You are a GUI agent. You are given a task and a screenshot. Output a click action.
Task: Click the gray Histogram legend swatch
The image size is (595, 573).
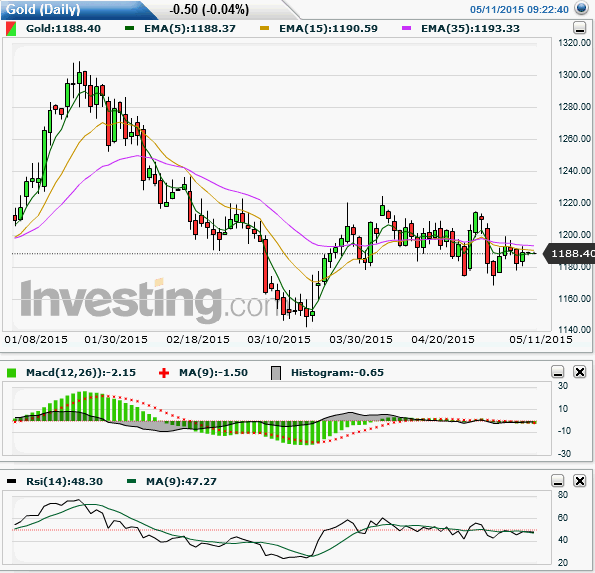(x=276, y=373)
